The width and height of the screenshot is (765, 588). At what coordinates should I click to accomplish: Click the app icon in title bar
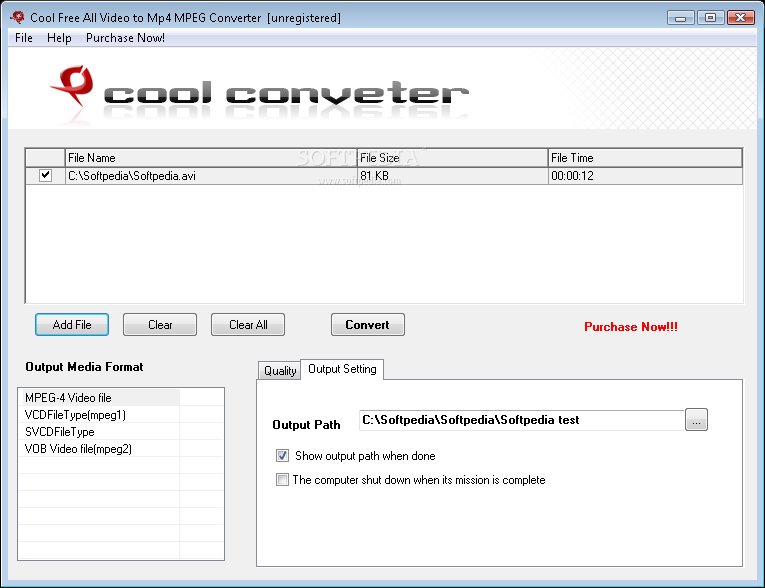point(18,18)
